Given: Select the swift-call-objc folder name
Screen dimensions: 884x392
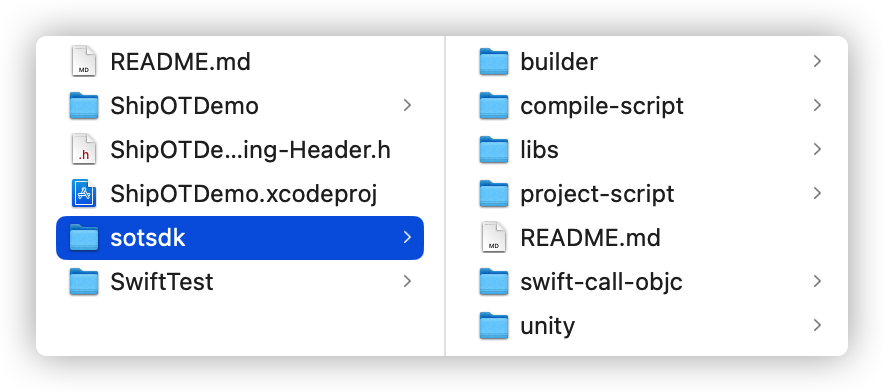Looking at the screenshot, I should tap(601, 282).
